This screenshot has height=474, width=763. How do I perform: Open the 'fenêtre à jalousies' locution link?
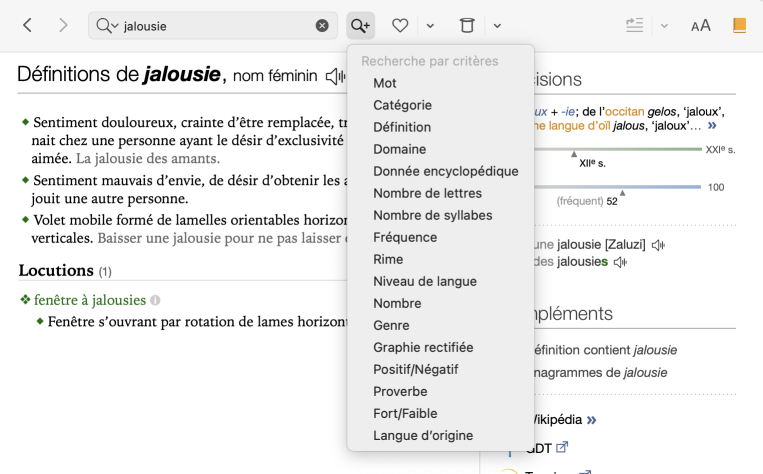point(90,300)
